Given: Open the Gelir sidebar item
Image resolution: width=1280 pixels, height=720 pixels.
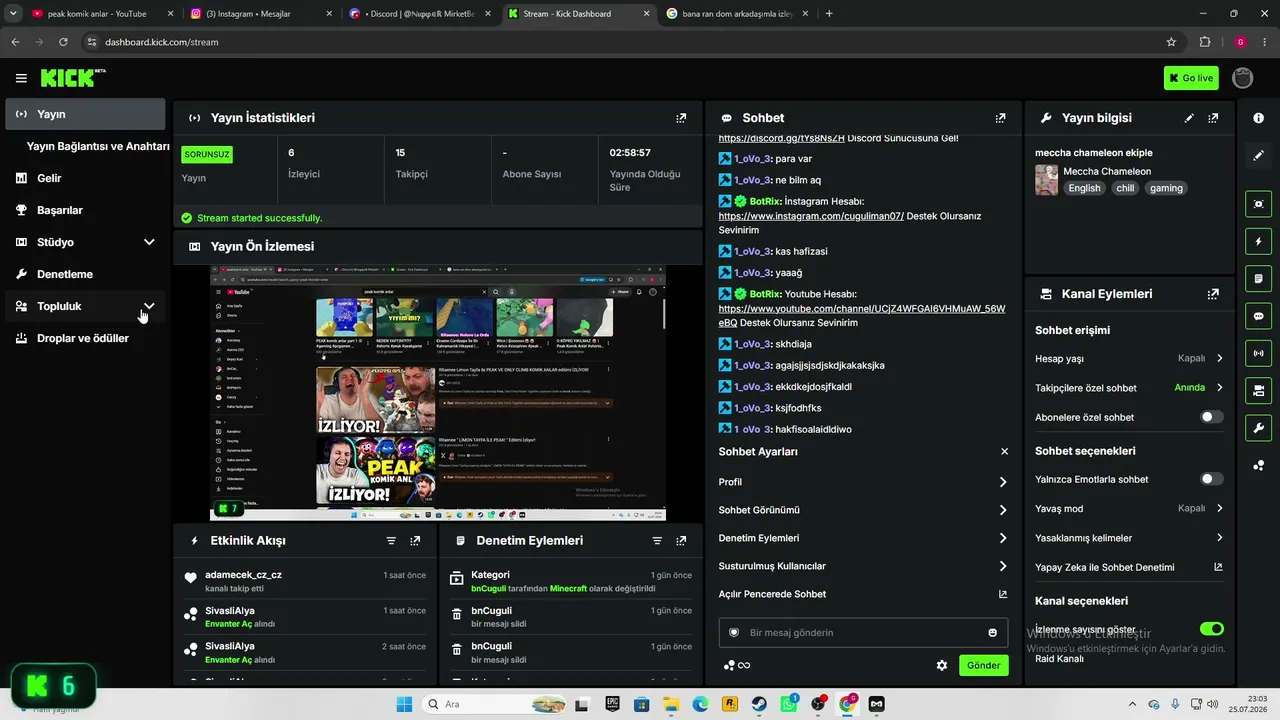Looking at the screenshot, I should point(85,178).
